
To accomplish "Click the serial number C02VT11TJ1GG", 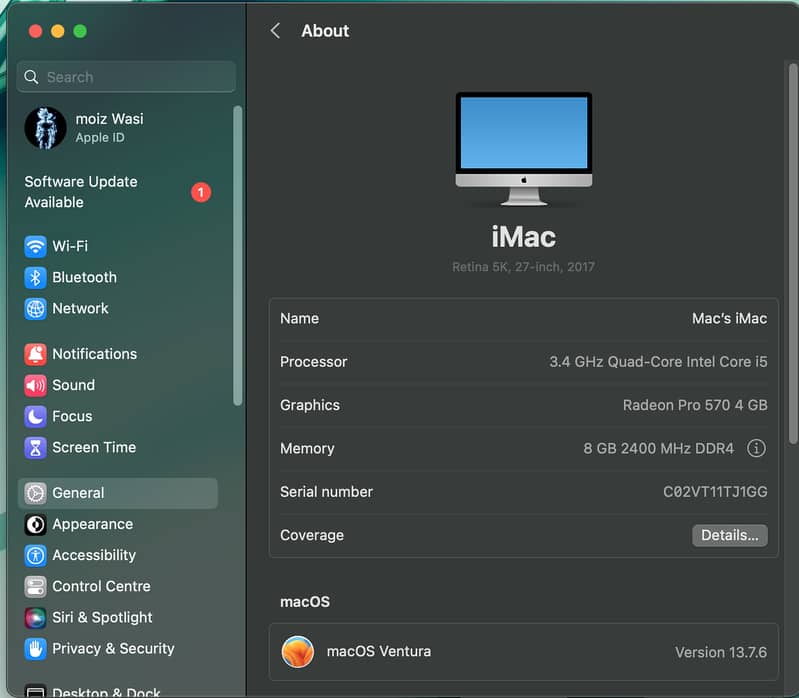I will tap(715, 492).
